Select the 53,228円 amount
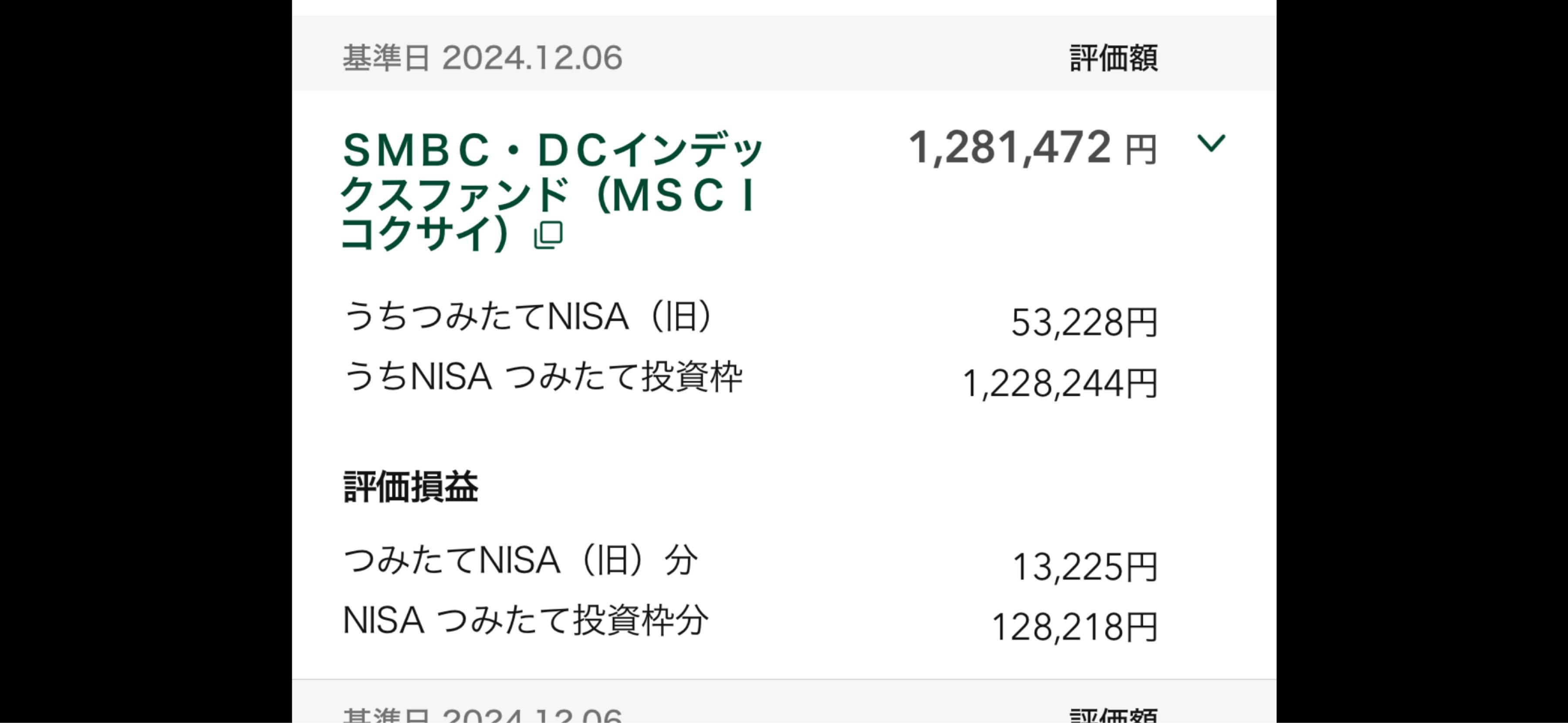 tap(1084, 322)
